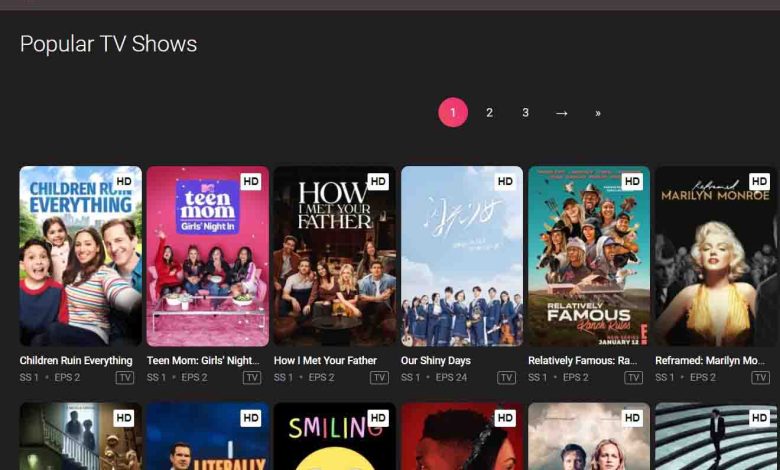Open the Teen Mom Girls' Night In poster
Screen dimensions: 780x470
[208, 256]
